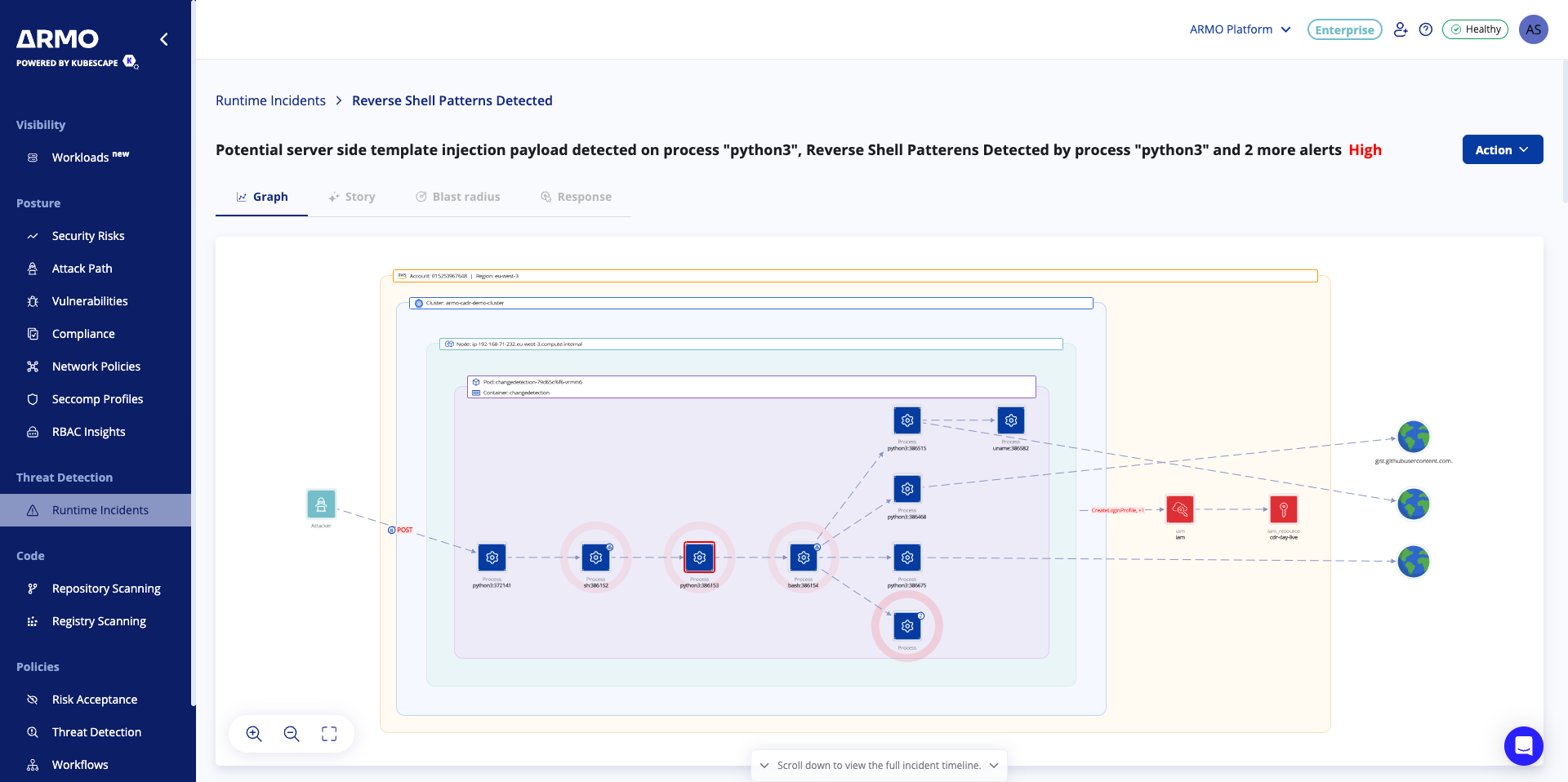Click the Cluster armo-cadr-demo-cluster label
This screenshot has height=782, width=1568.
coord(751,303)
